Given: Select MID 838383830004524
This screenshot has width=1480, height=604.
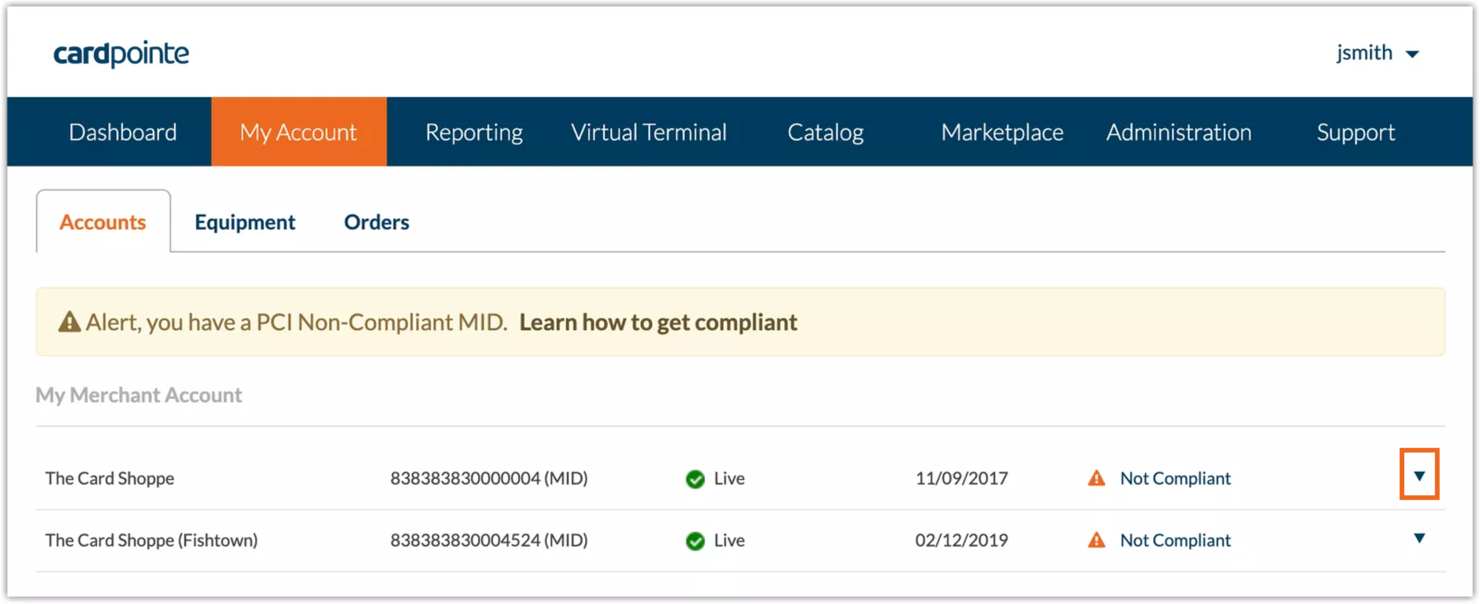Looking at the screenshot, I should [489, 540].
